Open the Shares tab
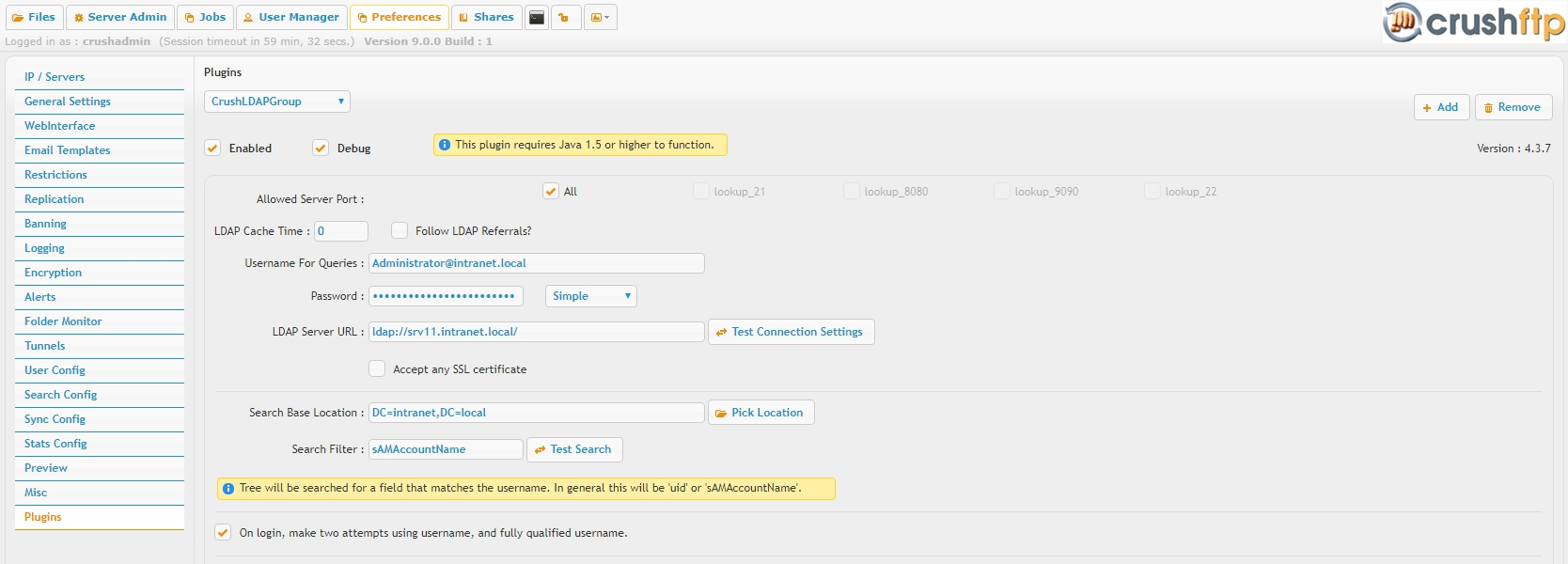 click(487, 17)
